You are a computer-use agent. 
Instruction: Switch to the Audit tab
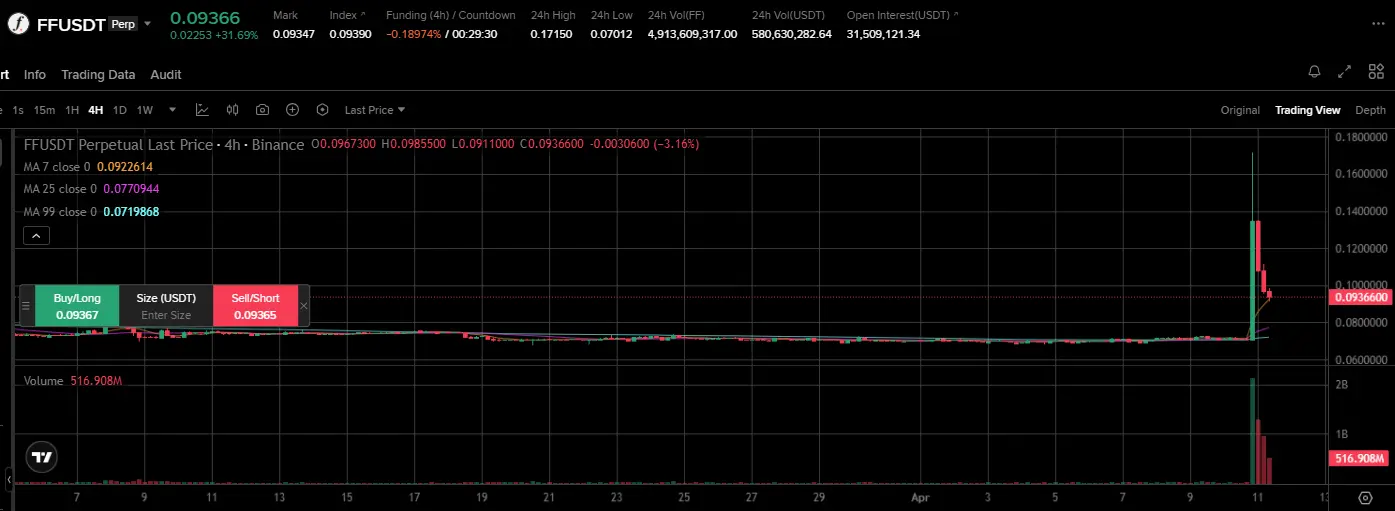(x=166, y=75)
